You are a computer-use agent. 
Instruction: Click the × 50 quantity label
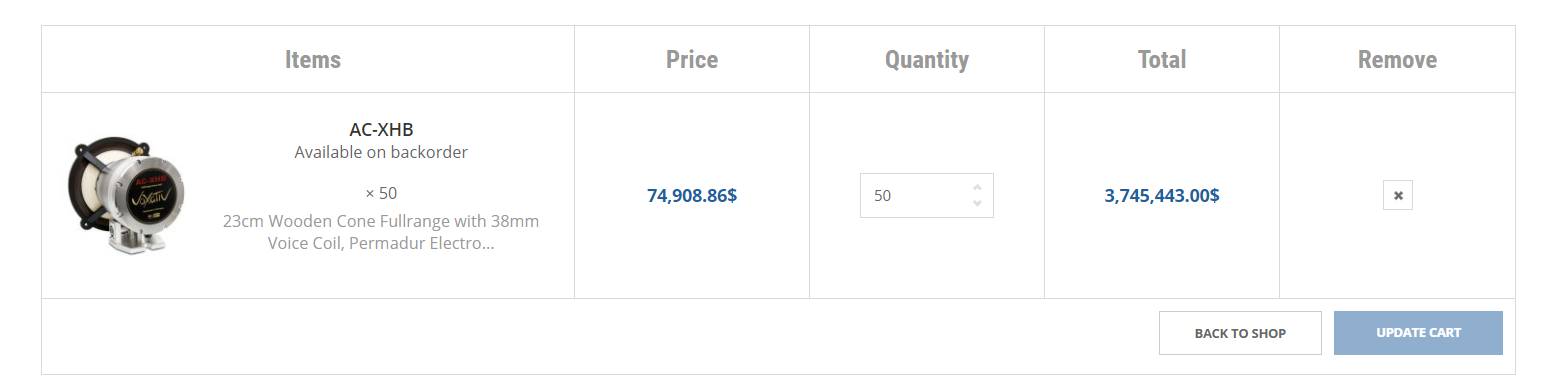pyautogui.click(x=381, y=193)
